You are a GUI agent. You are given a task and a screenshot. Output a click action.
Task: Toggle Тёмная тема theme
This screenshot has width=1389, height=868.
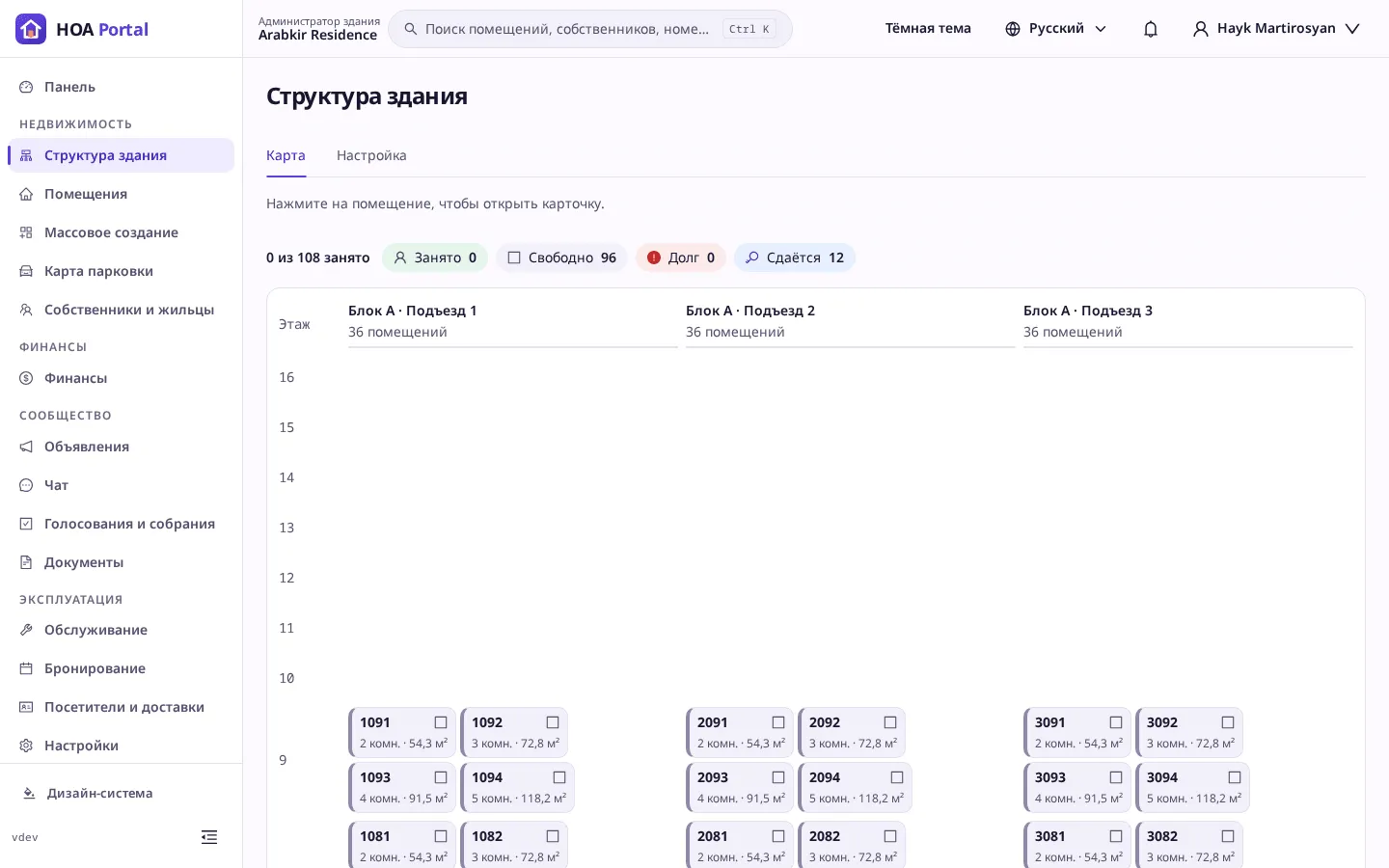(928, 29)
